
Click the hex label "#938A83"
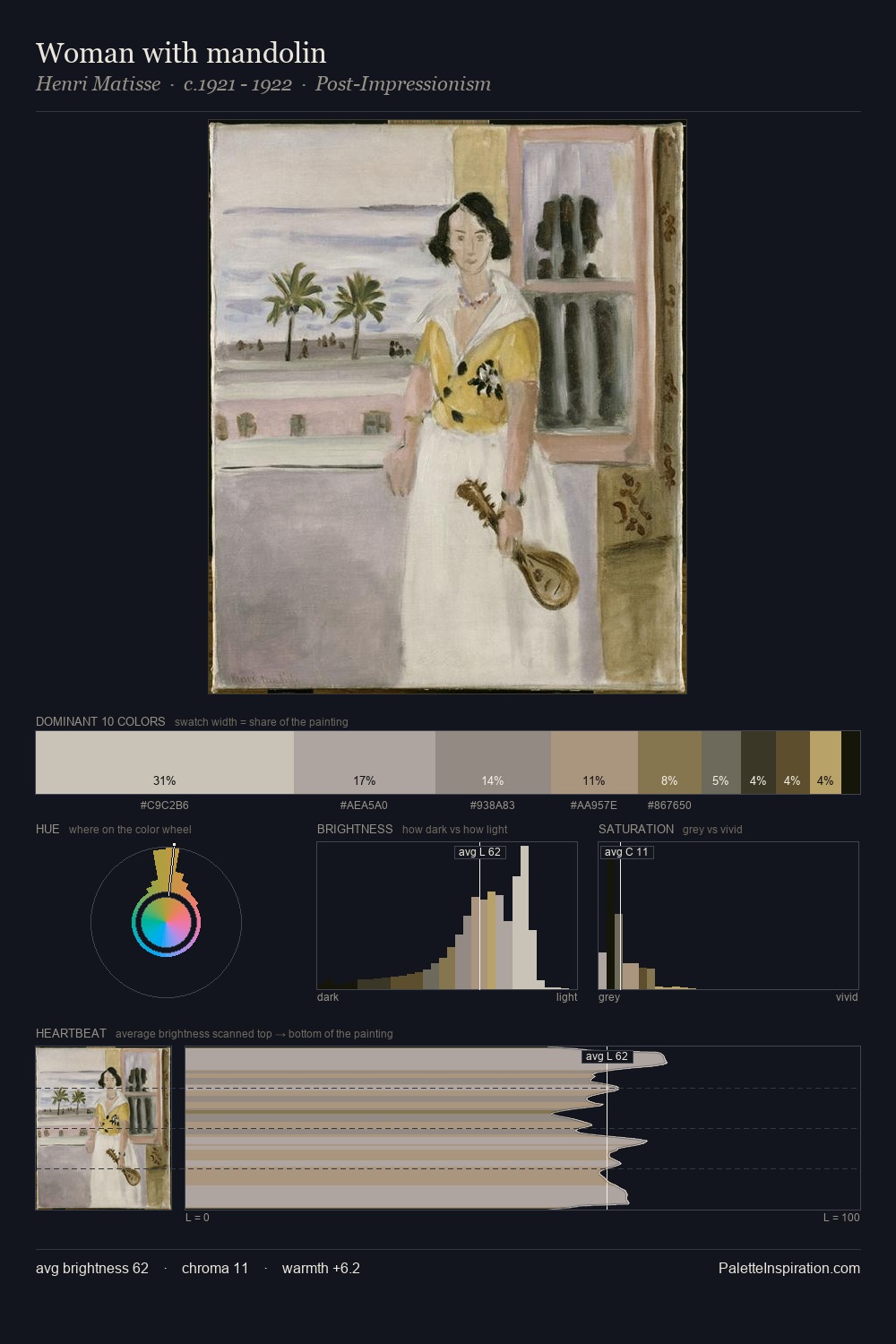[493, 805]
